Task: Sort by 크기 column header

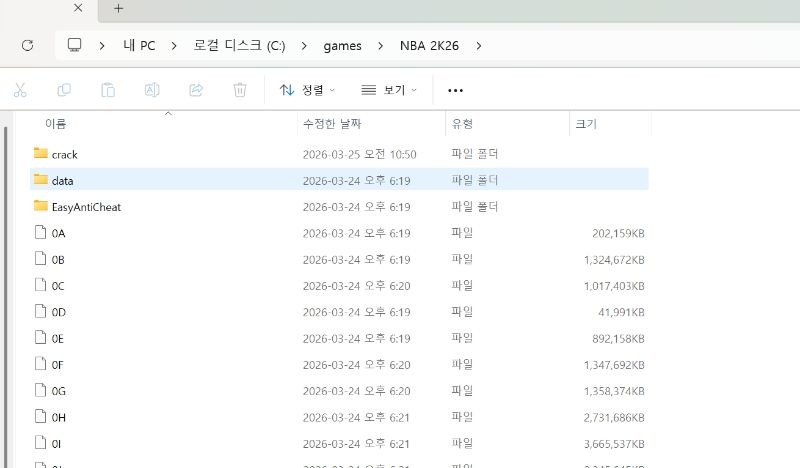Action: pos(586,124)
